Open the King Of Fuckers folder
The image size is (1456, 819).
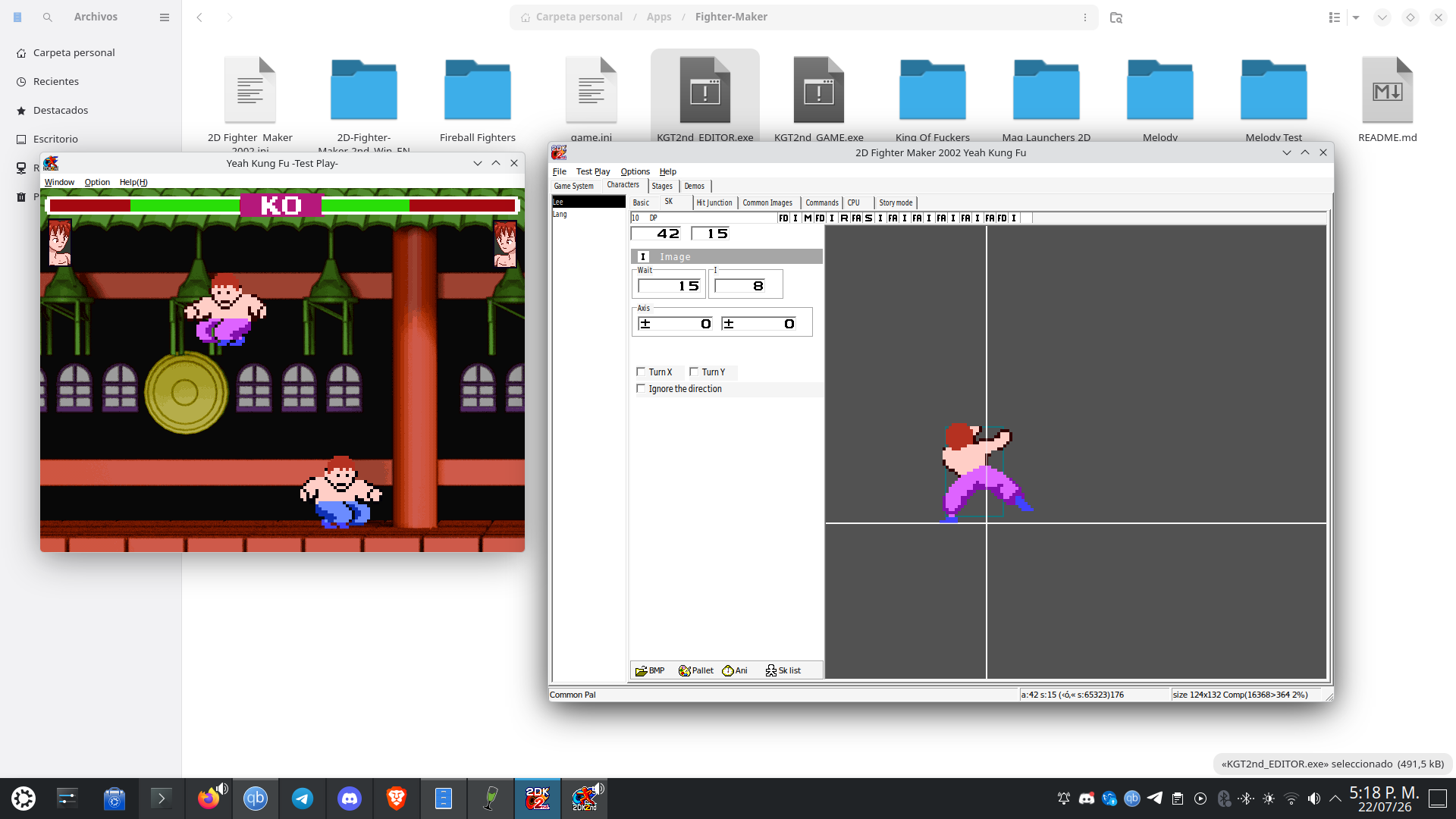coord(933,90)
